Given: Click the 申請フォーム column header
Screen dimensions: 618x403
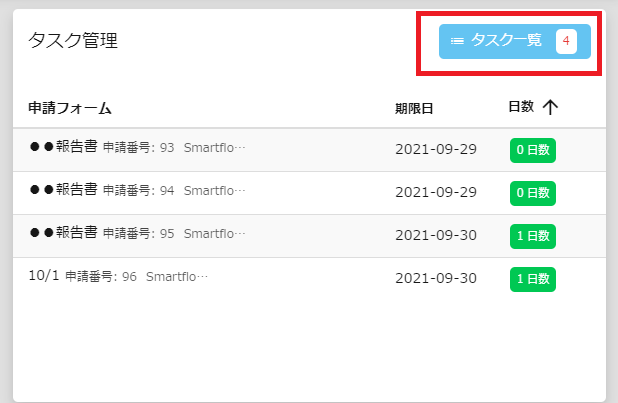Looking at the screenshot, I should pos(70,108).
